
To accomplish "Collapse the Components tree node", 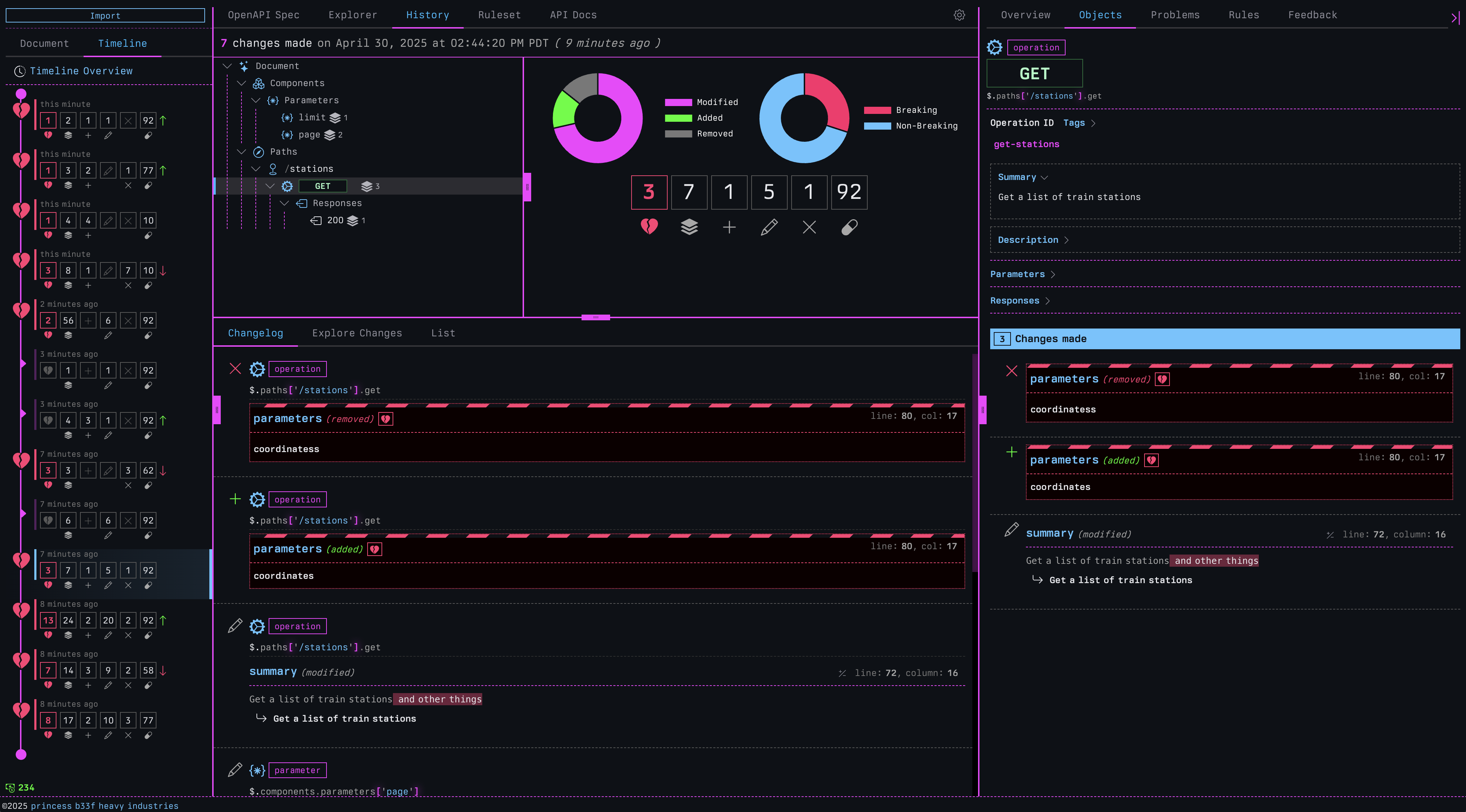I will coord(241,83).
